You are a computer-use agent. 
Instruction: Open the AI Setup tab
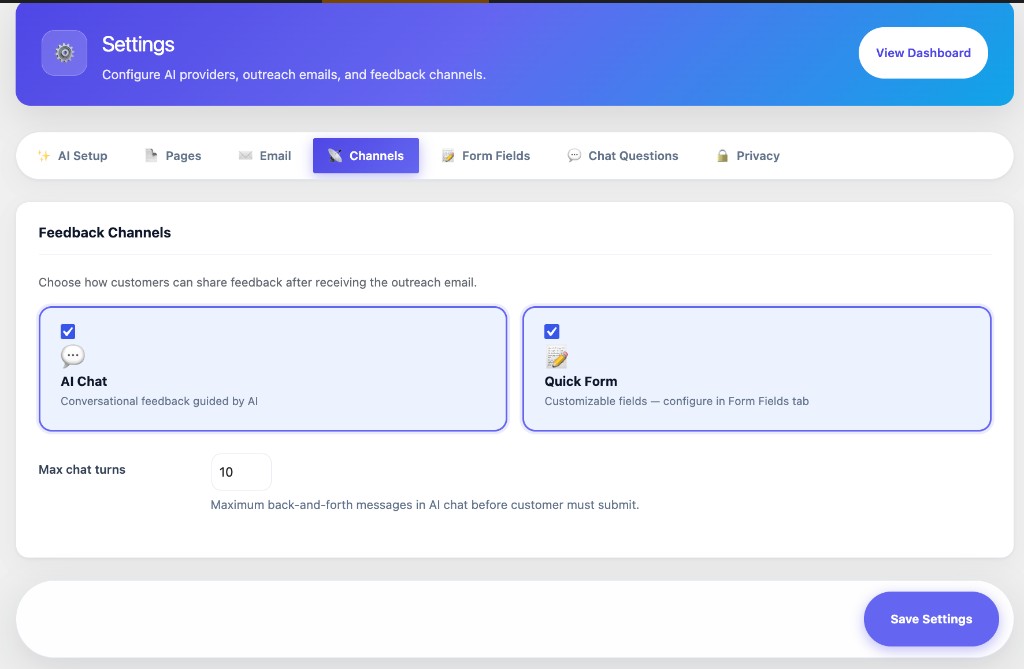point(72,155)
